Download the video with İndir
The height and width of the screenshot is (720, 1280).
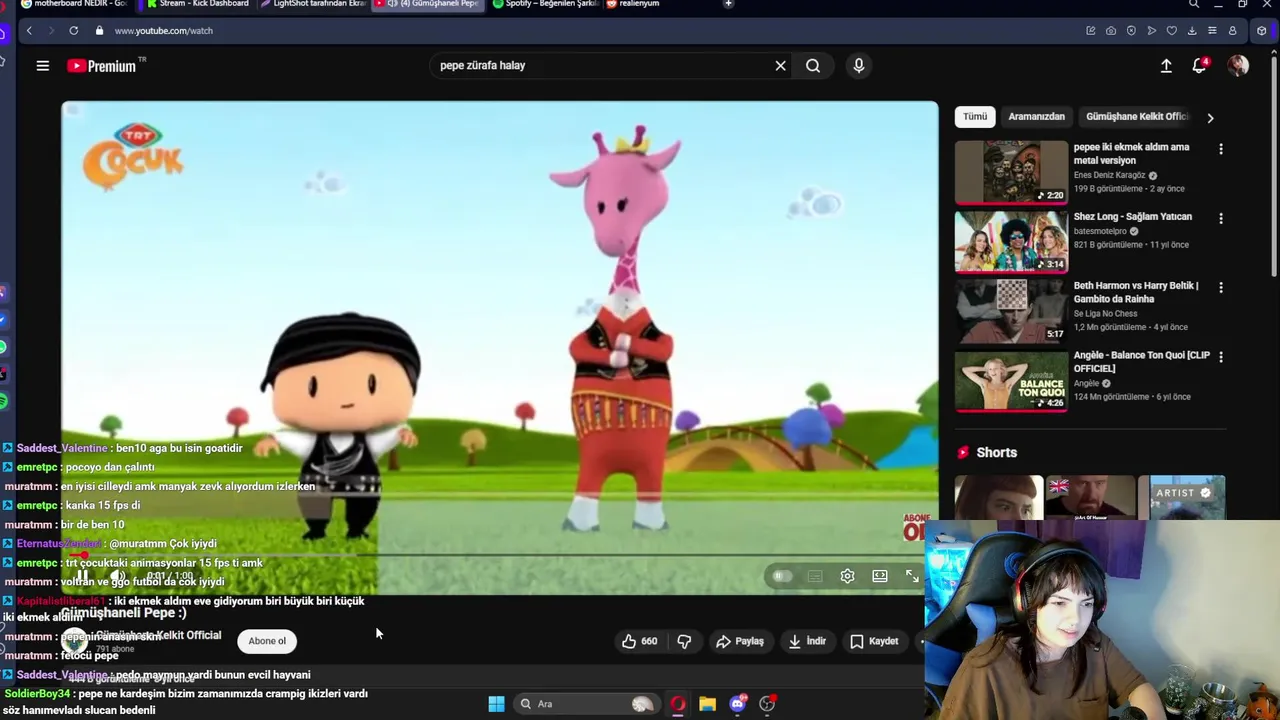pos(807,641)
